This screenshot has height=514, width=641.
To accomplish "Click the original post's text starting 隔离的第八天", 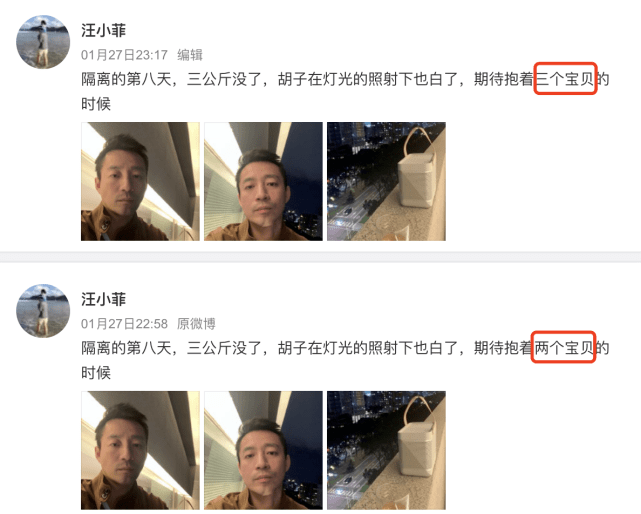I will pyautogui.click(x=345, y=360).
